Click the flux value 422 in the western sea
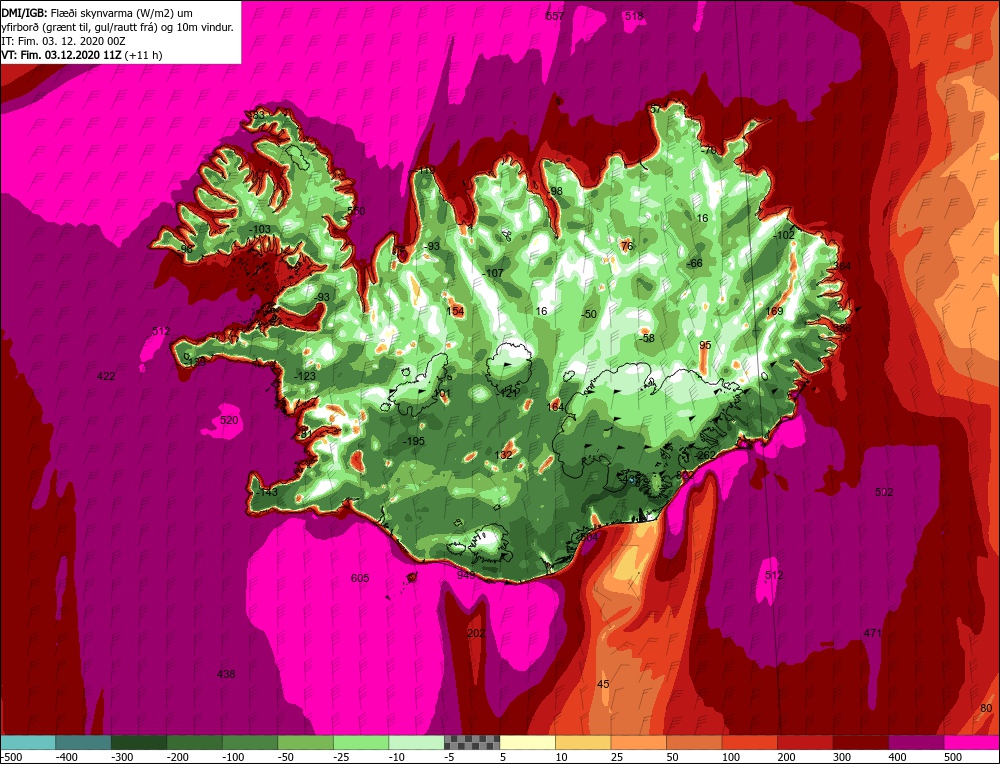 106,376
